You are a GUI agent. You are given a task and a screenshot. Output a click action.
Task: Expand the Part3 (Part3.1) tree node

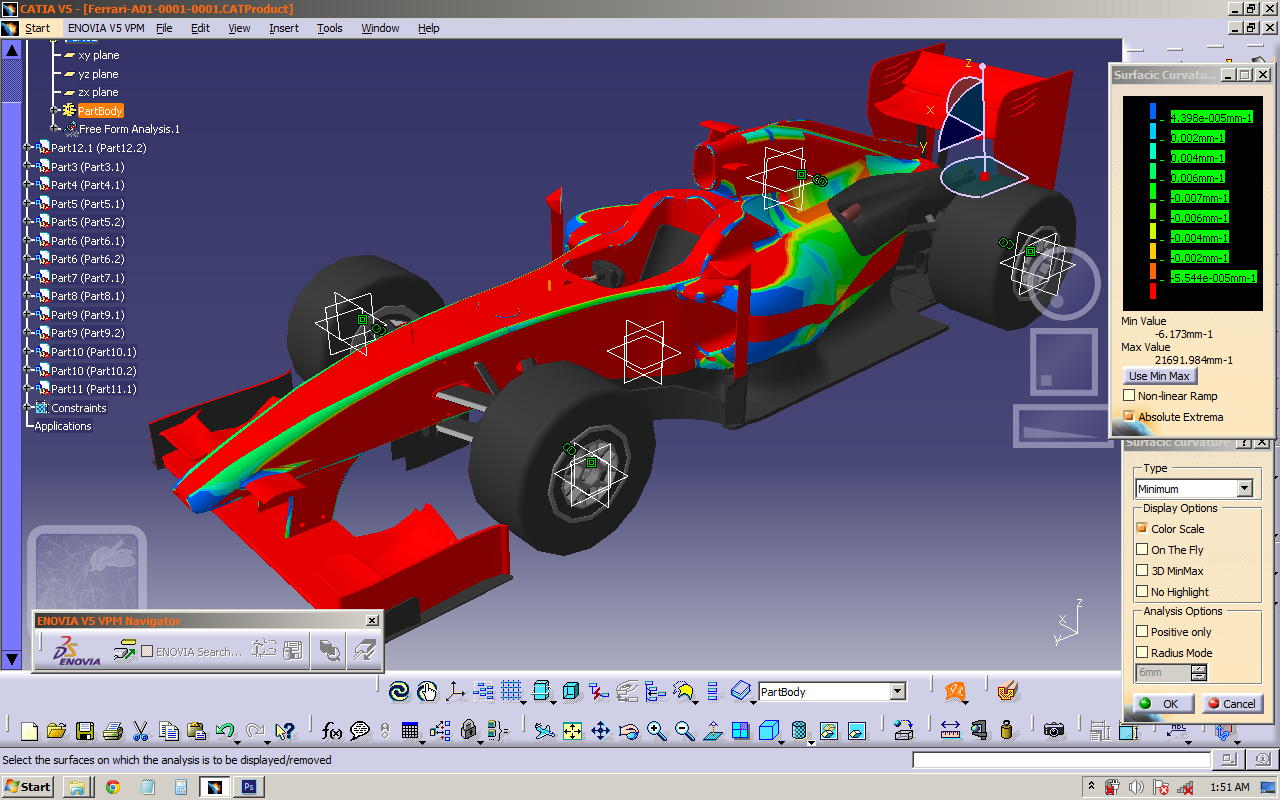29,167
